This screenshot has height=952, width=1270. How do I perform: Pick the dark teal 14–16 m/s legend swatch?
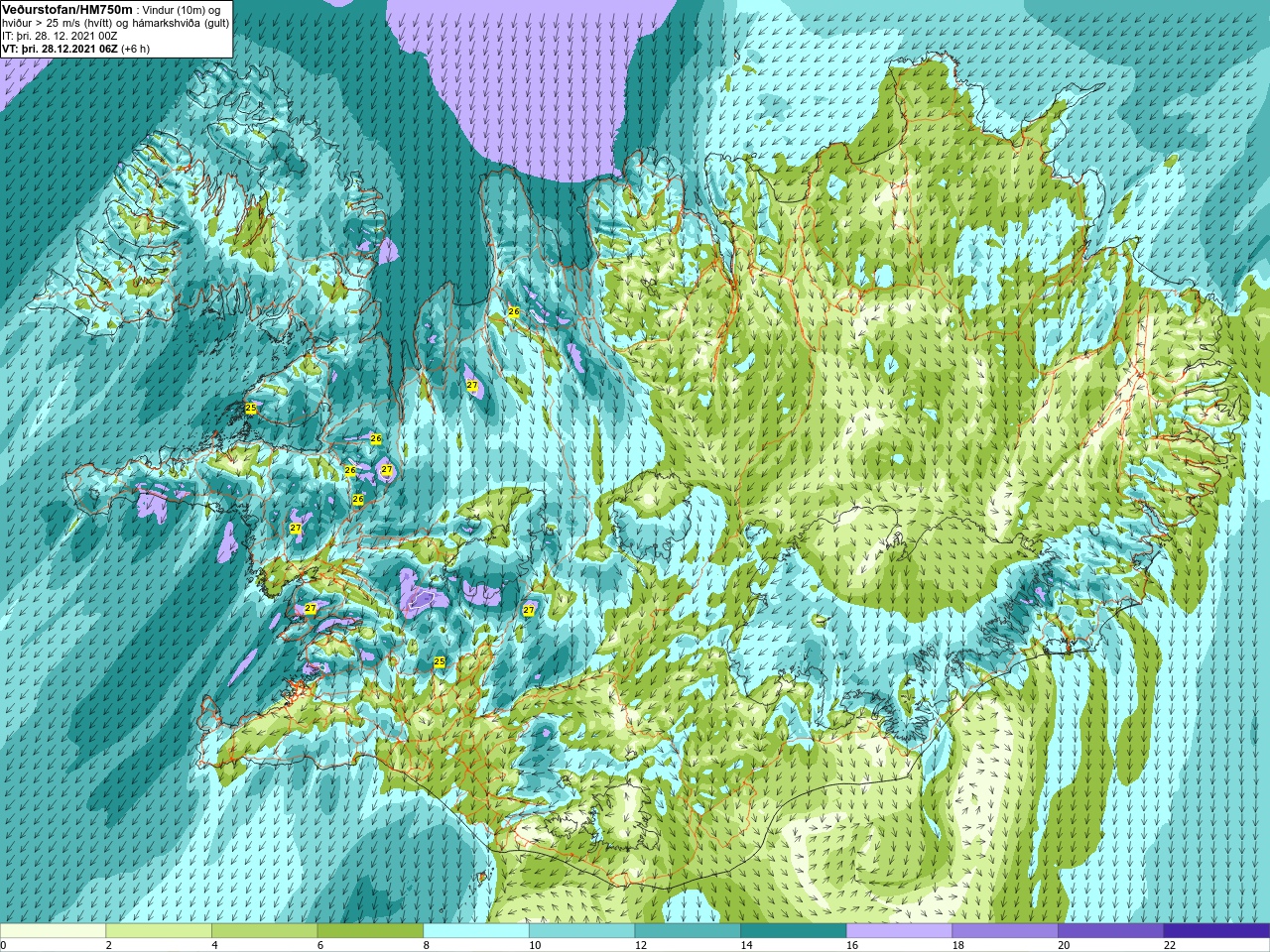(x=794, y=931)
